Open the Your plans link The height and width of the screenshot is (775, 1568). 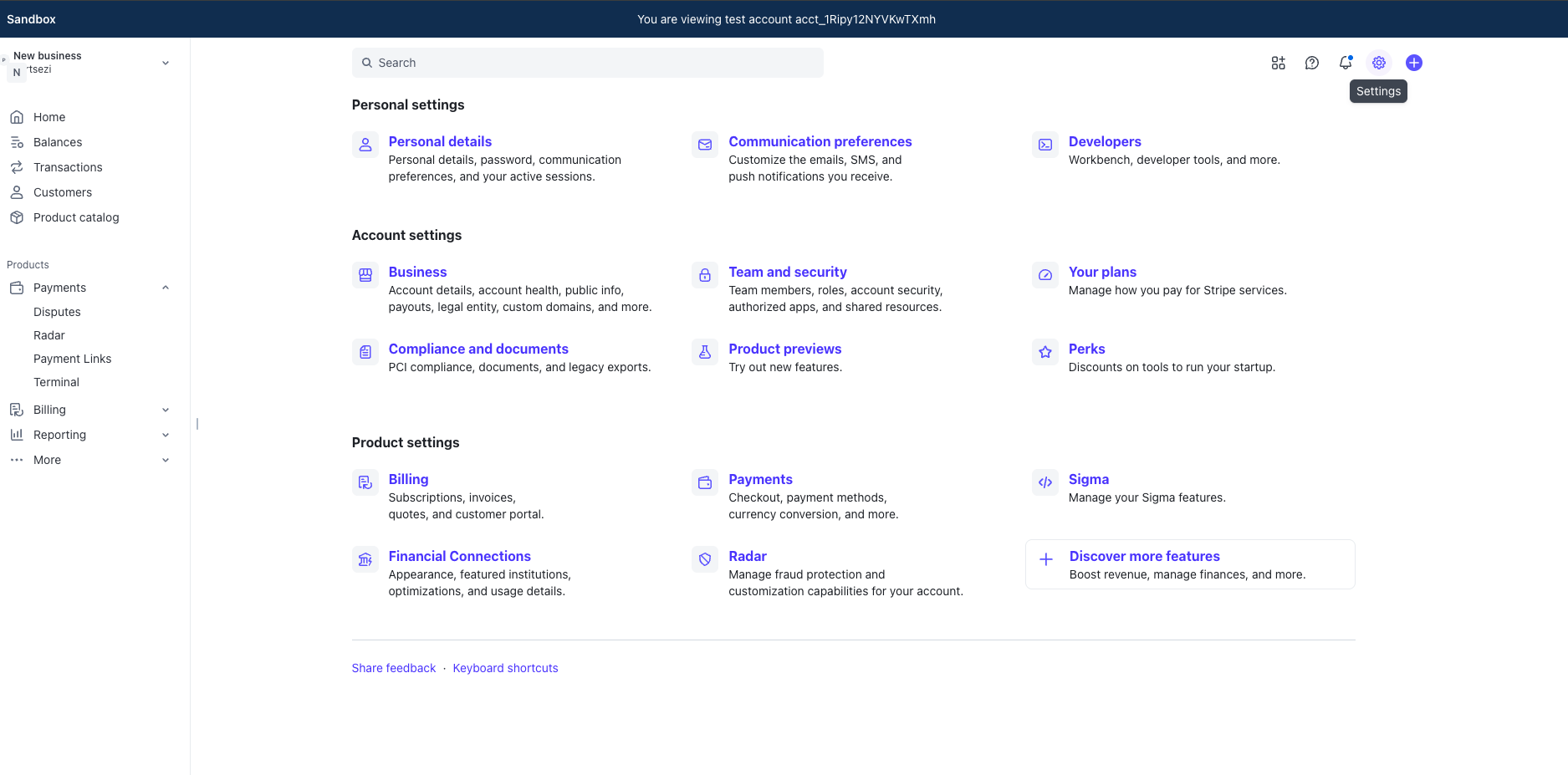point(1102,272)
